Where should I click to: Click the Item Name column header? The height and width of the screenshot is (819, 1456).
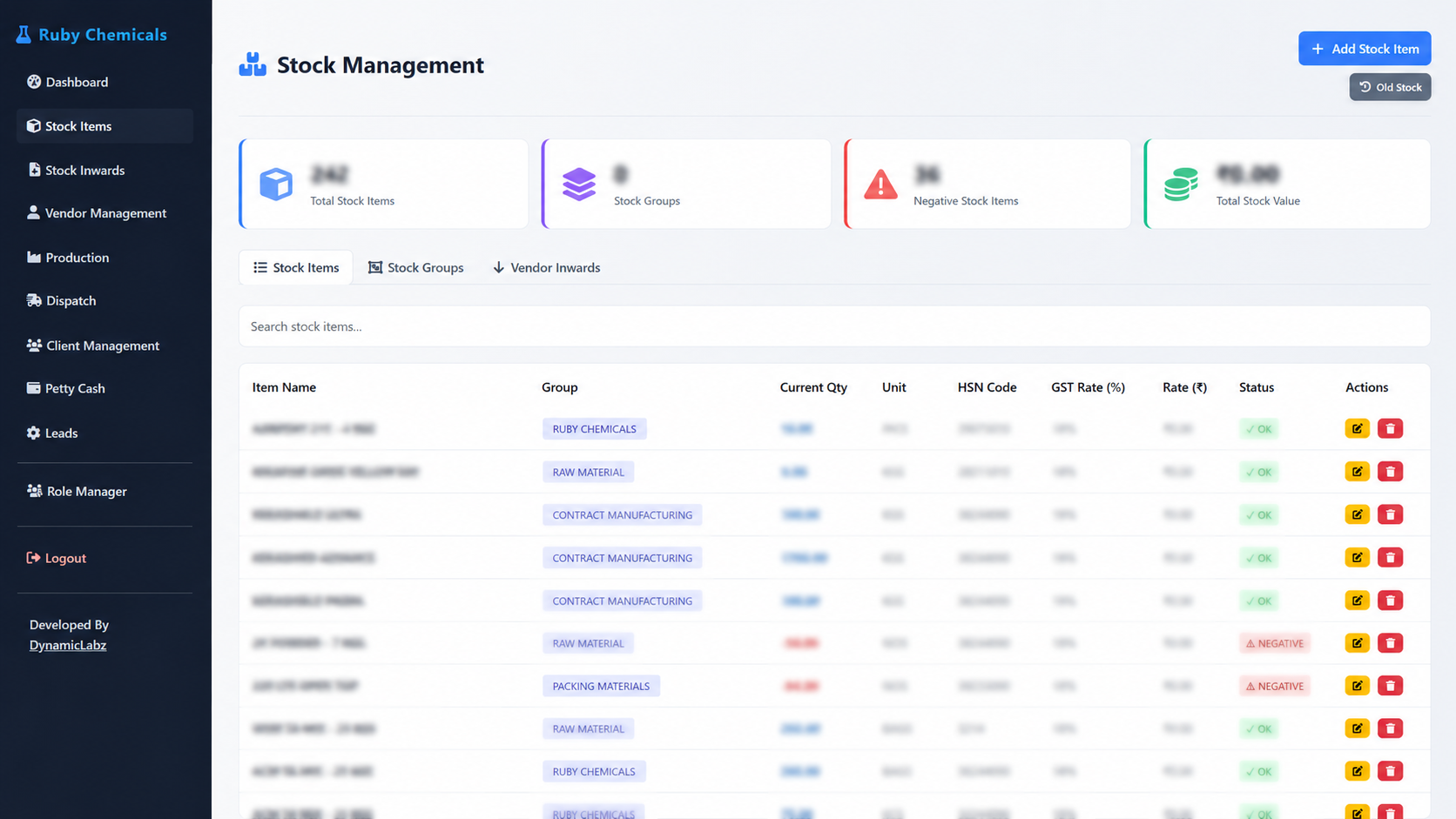point(284,387)
